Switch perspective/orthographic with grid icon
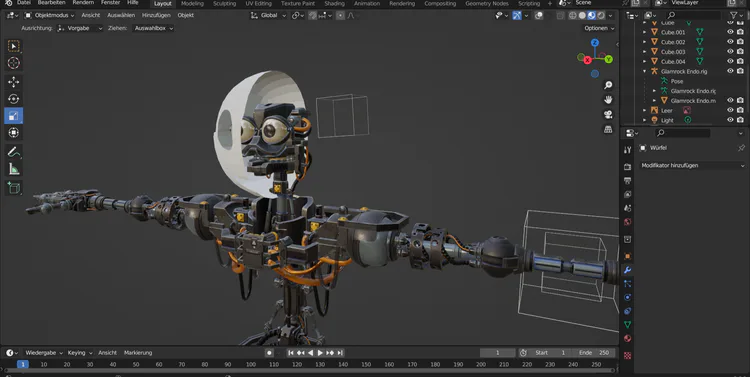 point(608,129)
